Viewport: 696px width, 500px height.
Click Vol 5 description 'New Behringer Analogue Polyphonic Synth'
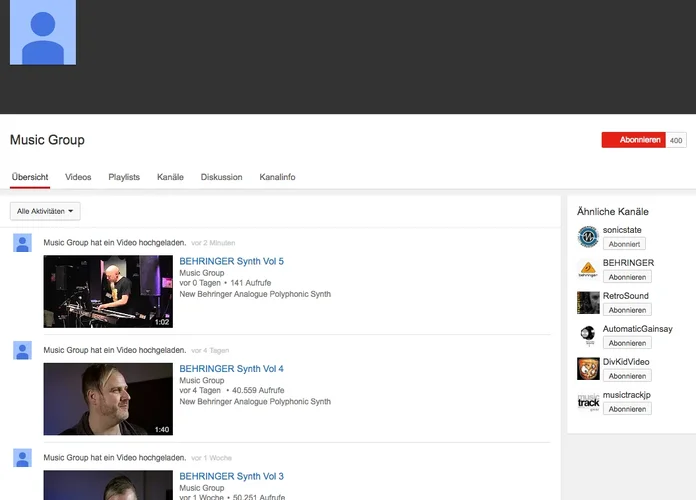(255, 294)
